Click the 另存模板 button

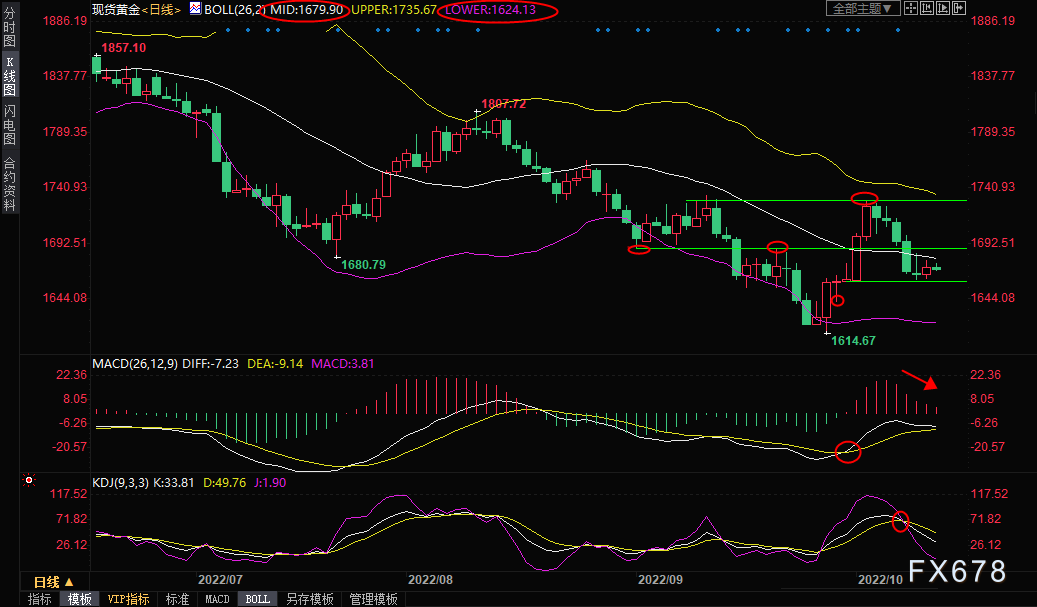tap(309, 599)
